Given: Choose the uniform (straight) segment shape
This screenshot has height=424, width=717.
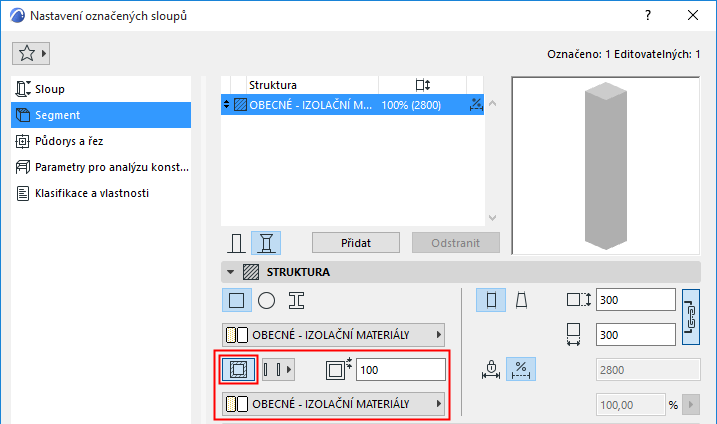Looking at the screenshot, I should (490, 299).
